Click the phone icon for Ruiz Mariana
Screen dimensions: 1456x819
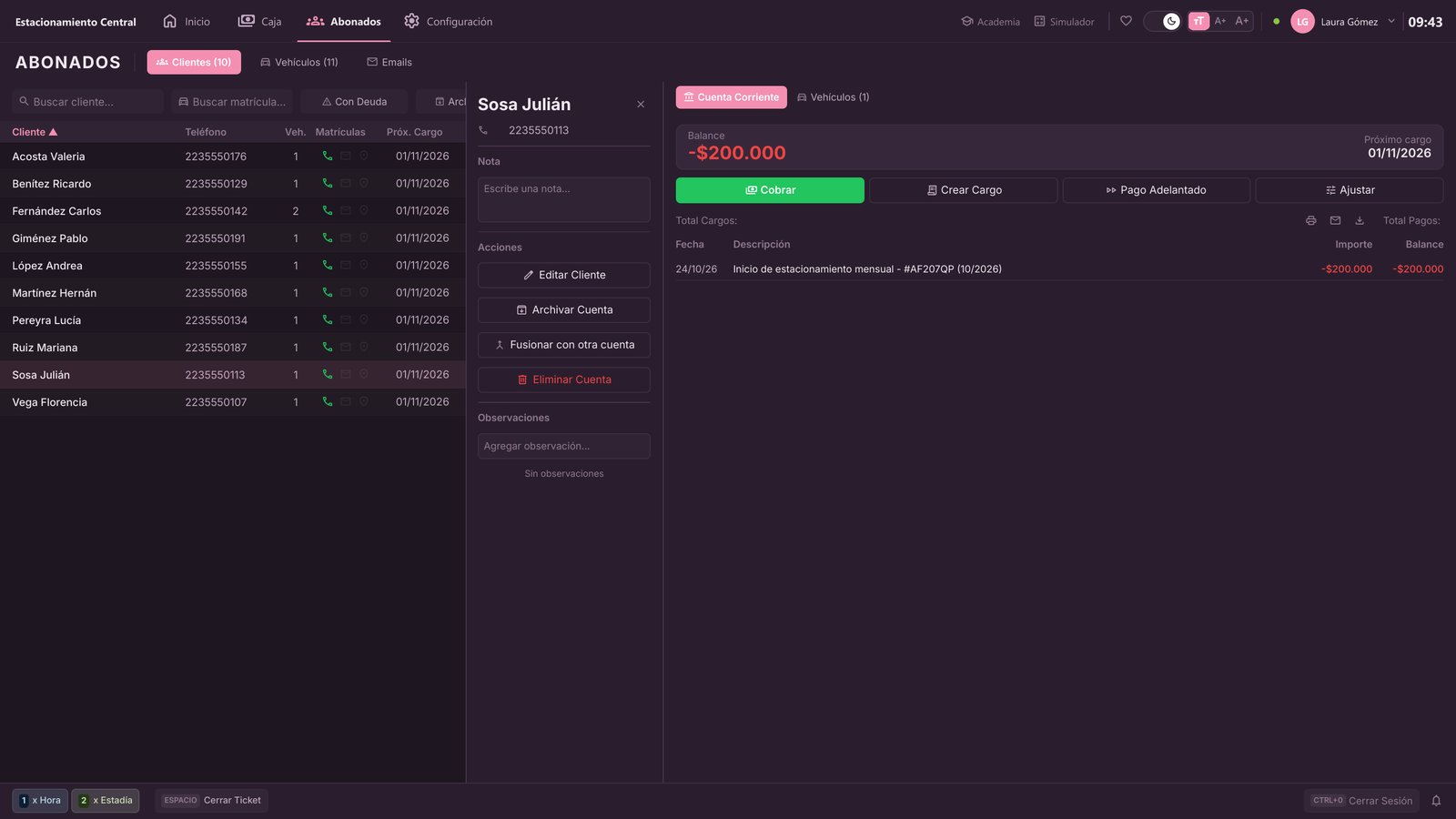328,347
